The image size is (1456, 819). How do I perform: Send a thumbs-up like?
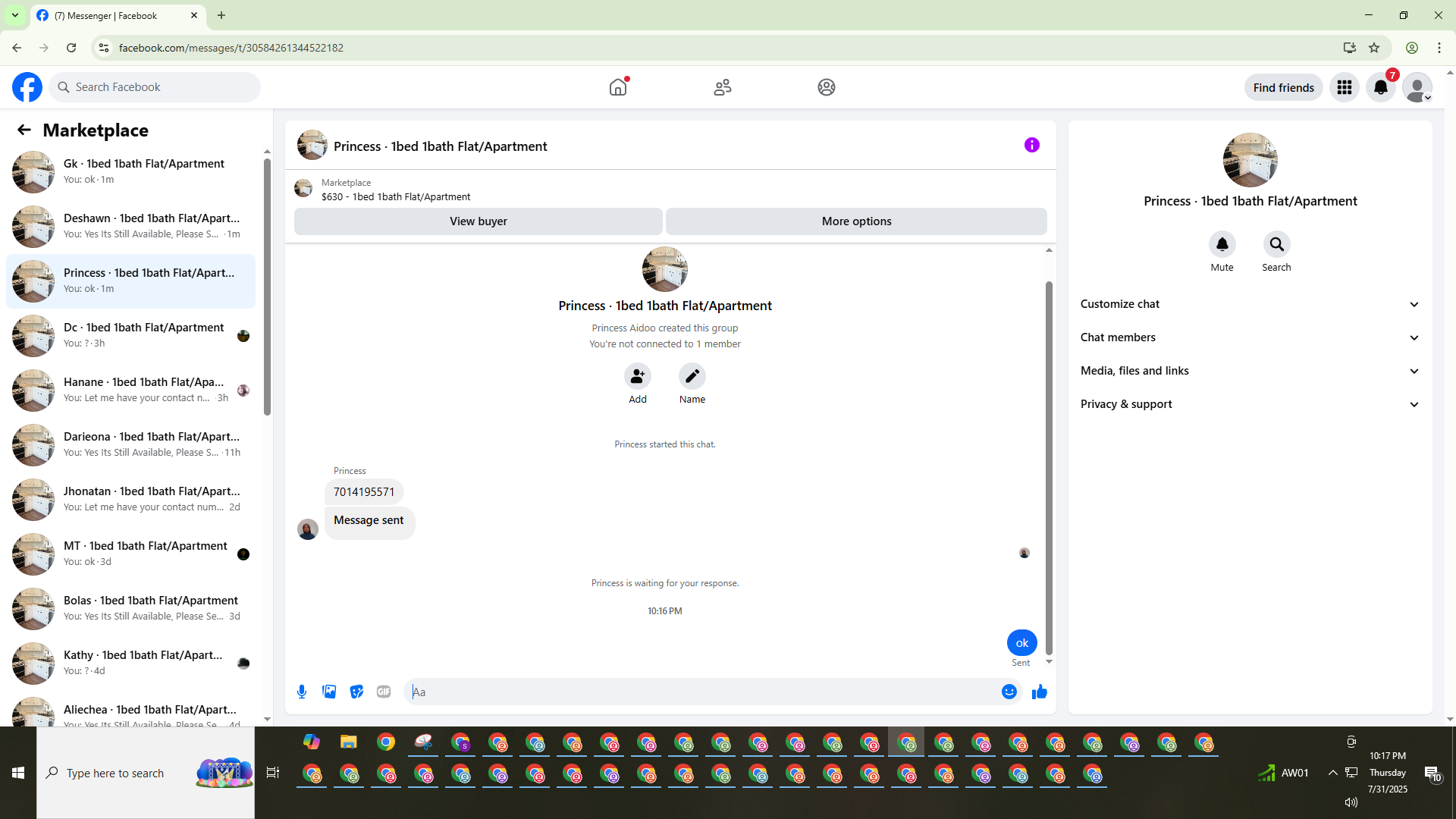tap(1039, 692)
